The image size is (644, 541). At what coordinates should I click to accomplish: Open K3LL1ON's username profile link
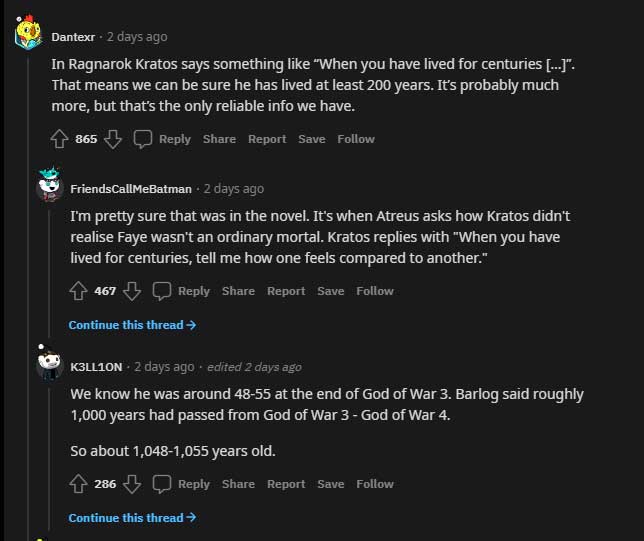pos(96,367)
